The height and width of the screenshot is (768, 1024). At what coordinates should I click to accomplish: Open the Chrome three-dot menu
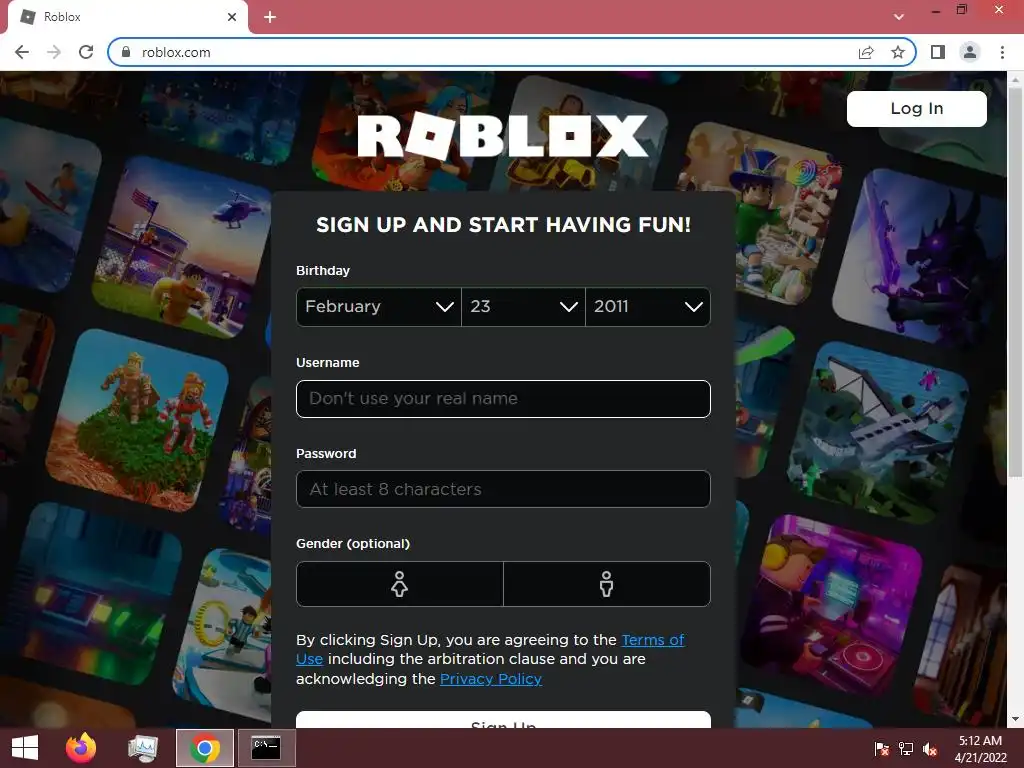pos(1002,52)
